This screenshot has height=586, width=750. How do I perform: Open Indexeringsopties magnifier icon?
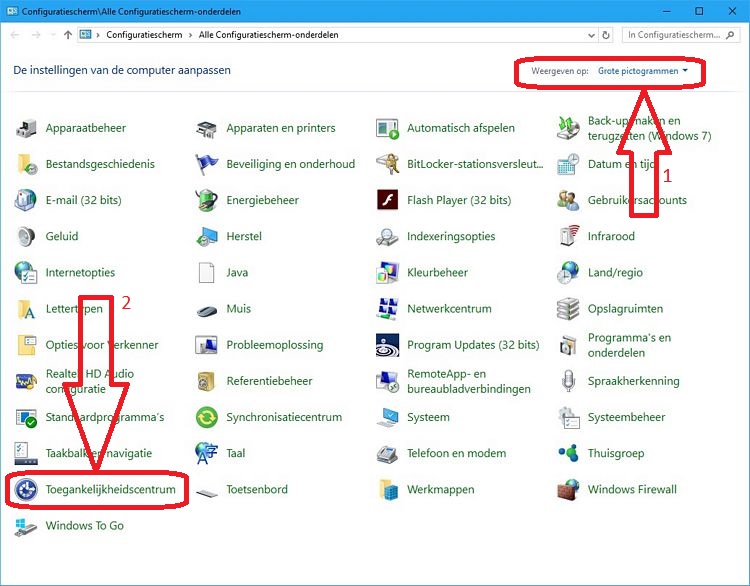[x=387, y=236]
